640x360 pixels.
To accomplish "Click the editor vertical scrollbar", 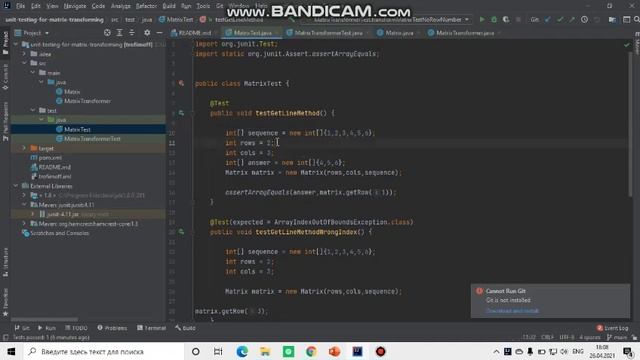I will pos(631,124).
